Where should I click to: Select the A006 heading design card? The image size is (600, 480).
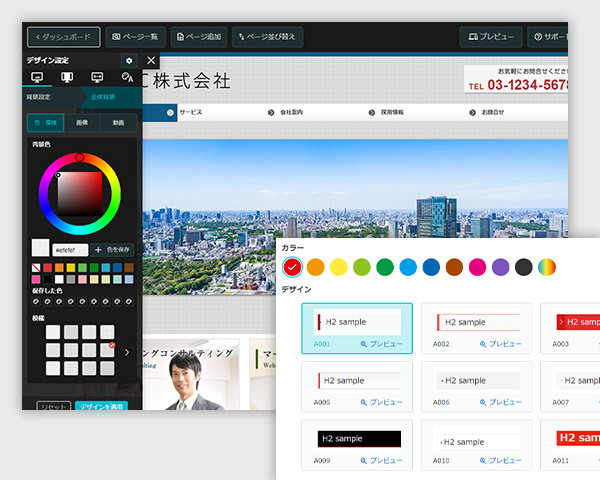point(476,387)
